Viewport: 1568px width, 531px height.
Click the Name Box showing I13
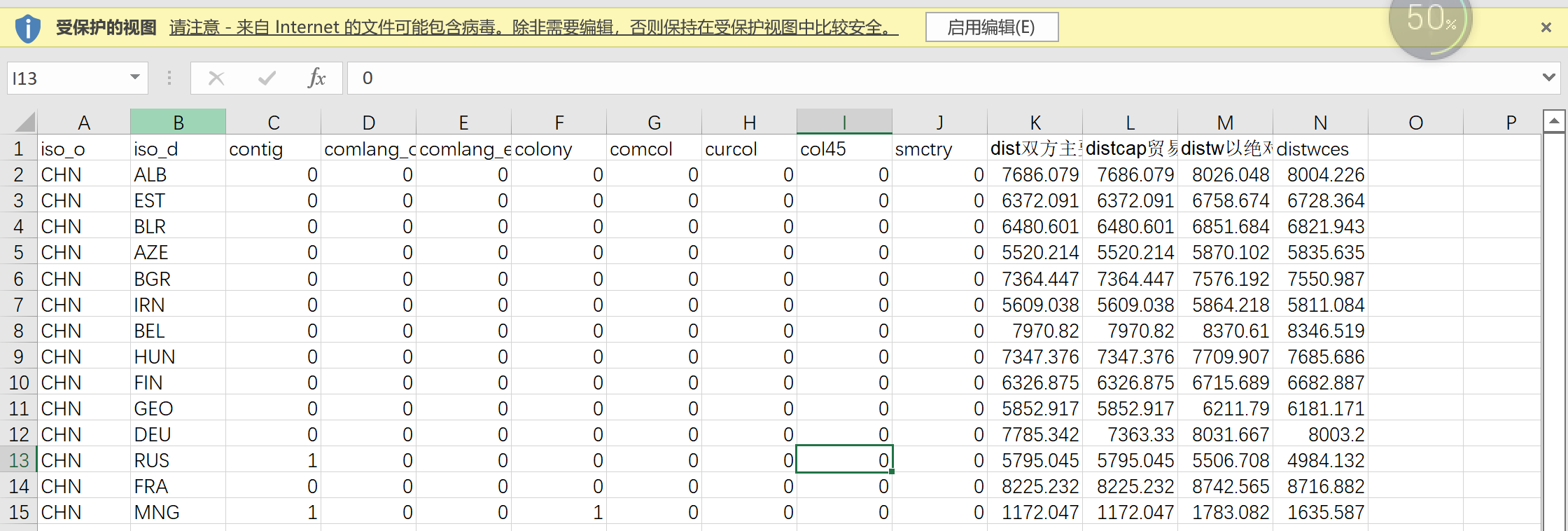point(66,78)
